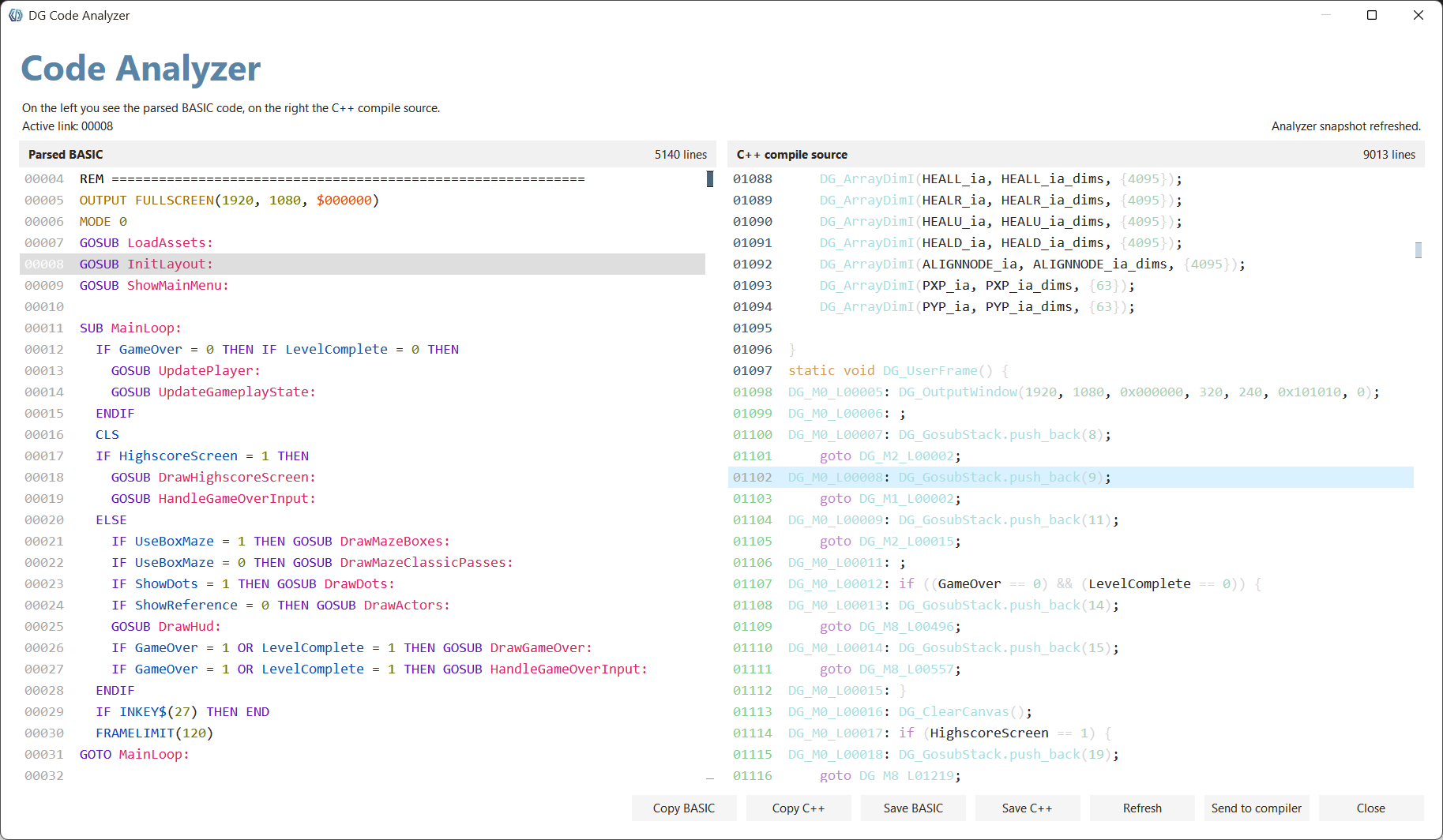Select C++ line 01093 PXP_ia array
This screenshot has height=840, width=1443.
pyautogui.click(x=1071, y=285)
